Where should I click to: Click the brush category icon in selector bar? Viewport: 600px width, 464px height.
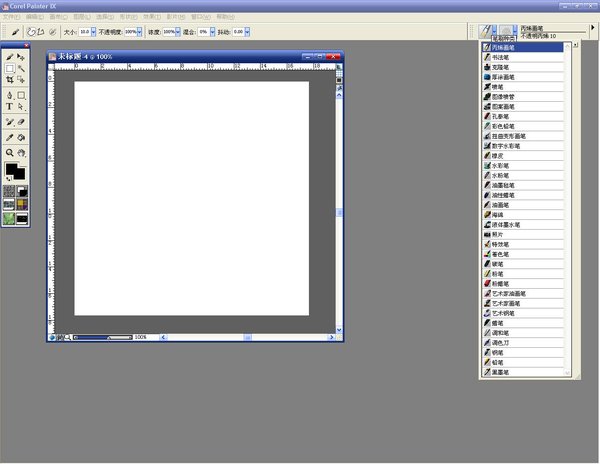pos(485,31)
